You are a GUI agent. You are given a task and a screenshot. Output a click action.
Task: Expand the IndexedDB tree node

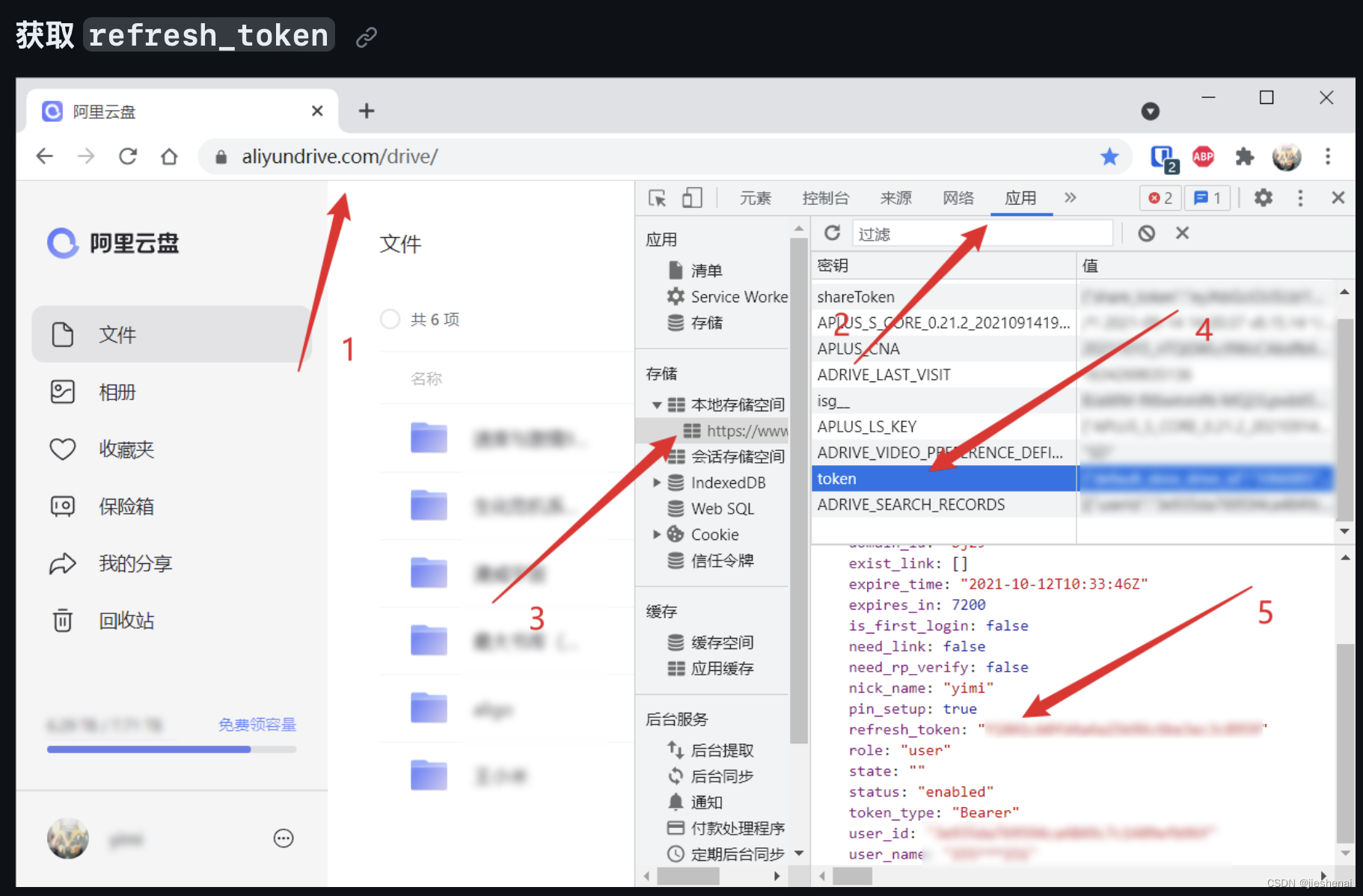pyautogui.click(x=656, y=482)
